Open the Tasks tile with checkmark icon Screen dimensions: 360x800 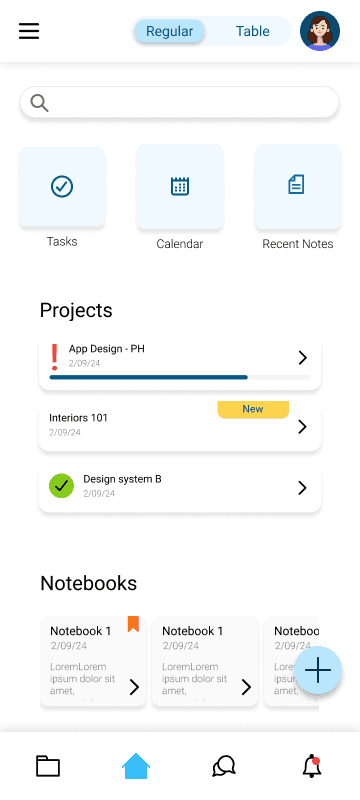click(x=62, y=187)
